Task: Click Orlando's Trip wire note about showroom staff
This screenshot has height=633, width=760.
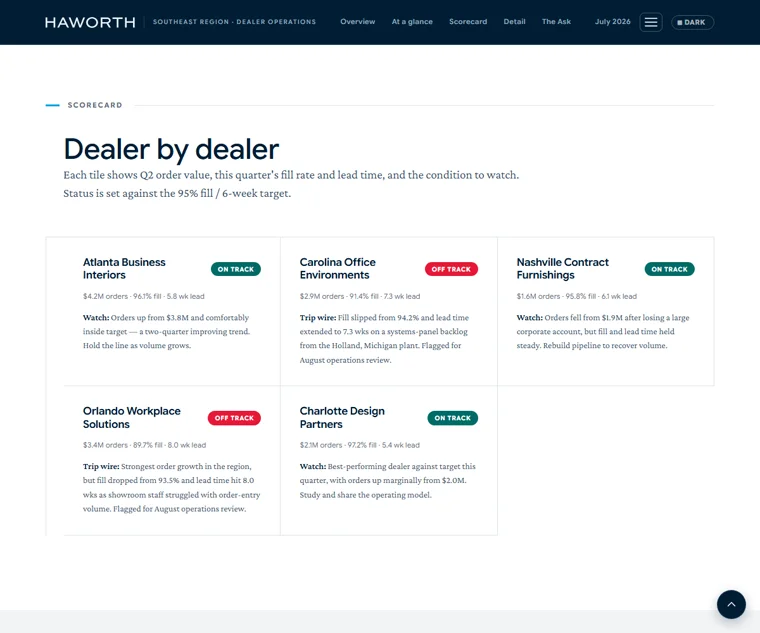Action: coord(172,488)
